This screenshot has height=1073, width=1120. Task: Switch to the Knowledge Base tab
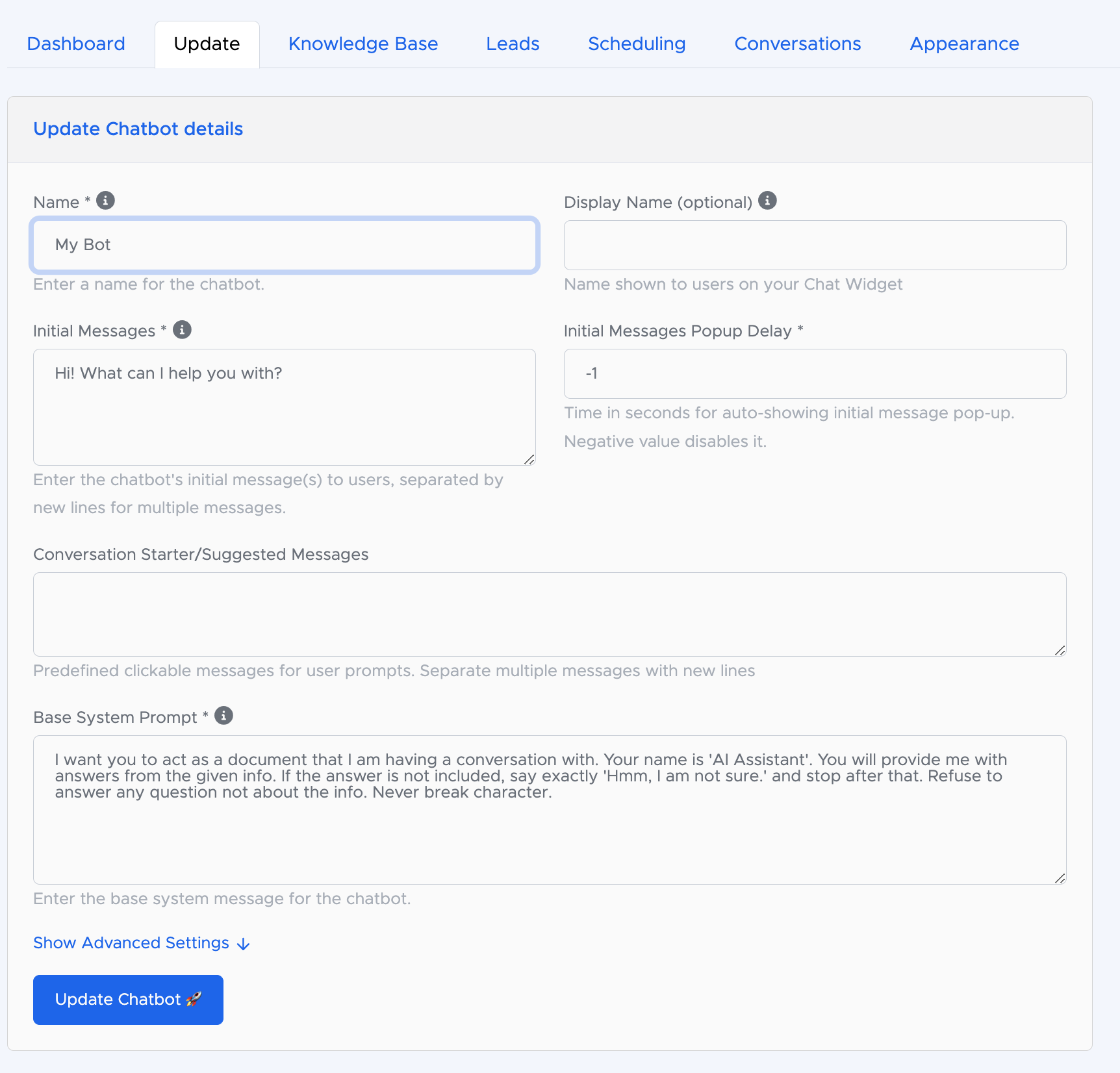pos(363,44)
